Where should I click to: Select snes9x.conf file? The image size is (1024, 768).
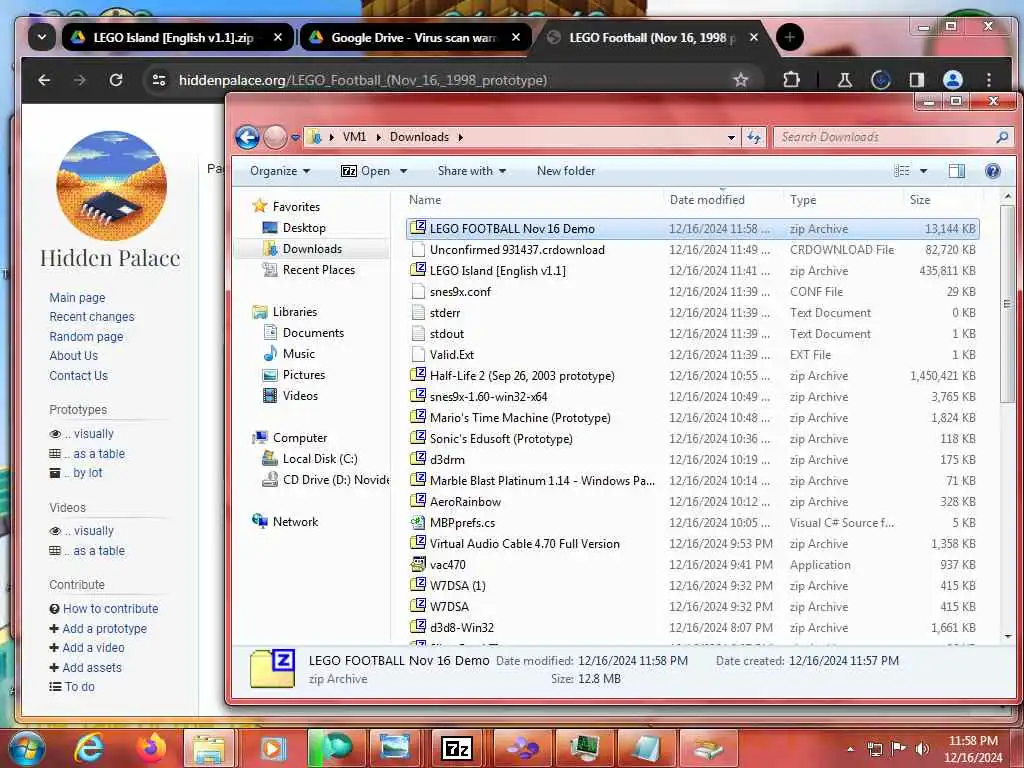(x=692, y=292)
